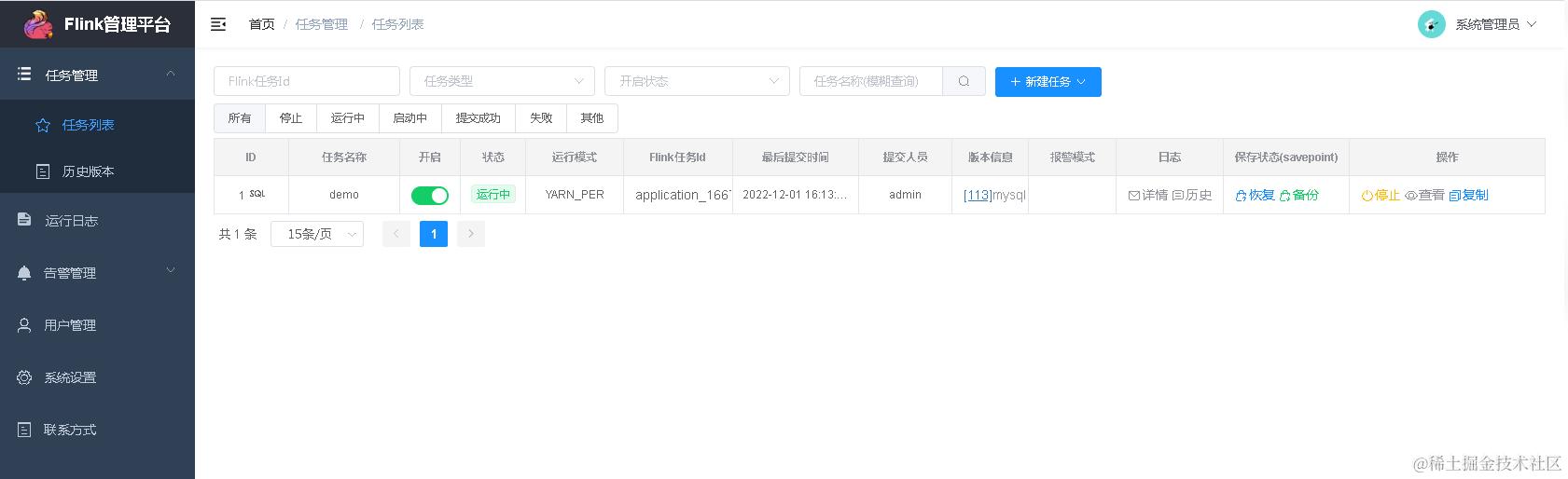Image resolution: width=1568 pixels, height=479 pixels.
Task: Open the 15条/页 page size dropdown
Action: coord(317,234)
